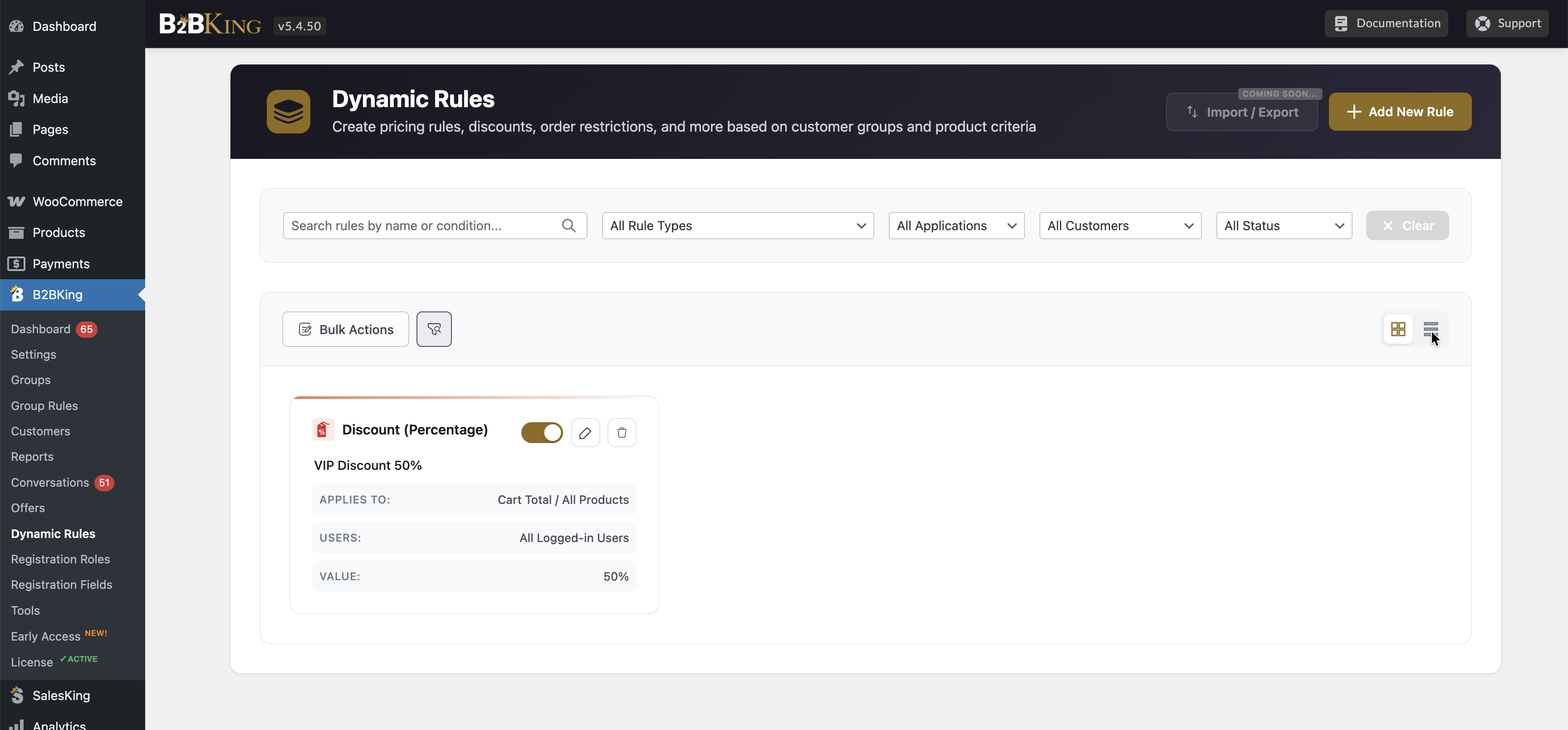Click the trash delete icon on rule card
The height and width of the screenshot is (730, 1568).
(622, 433)
